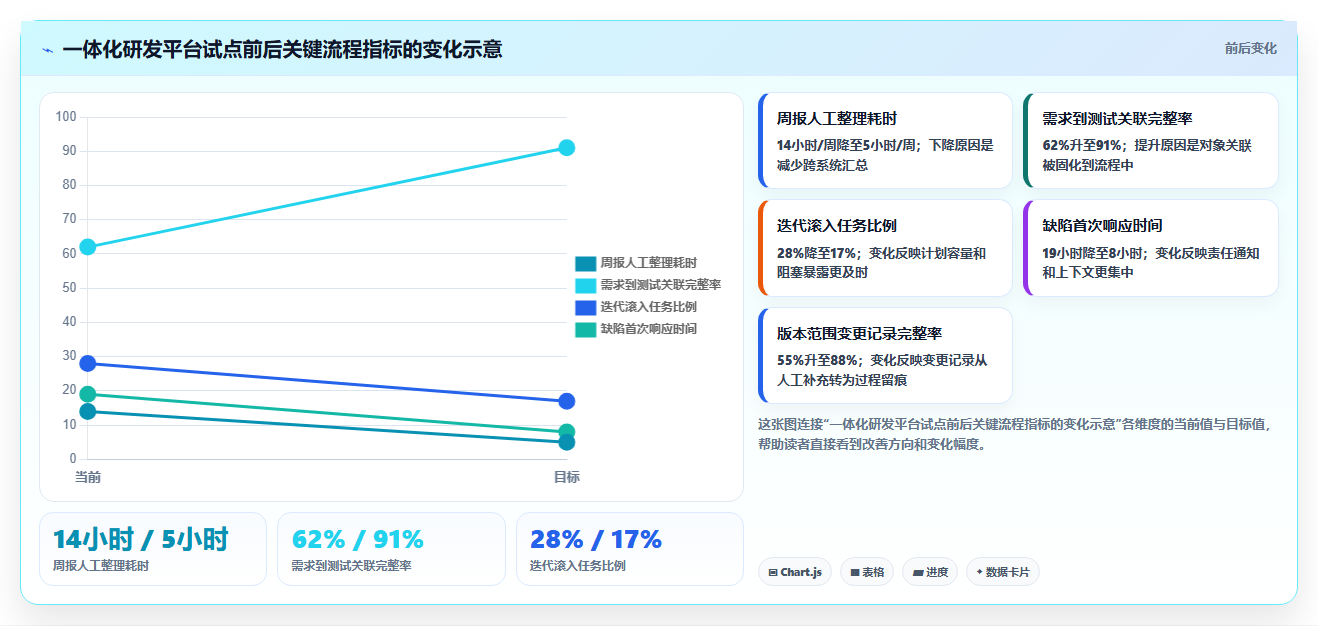Select the 数据卡片 tag chip
1318x626 pixels.
[1003, 572]
